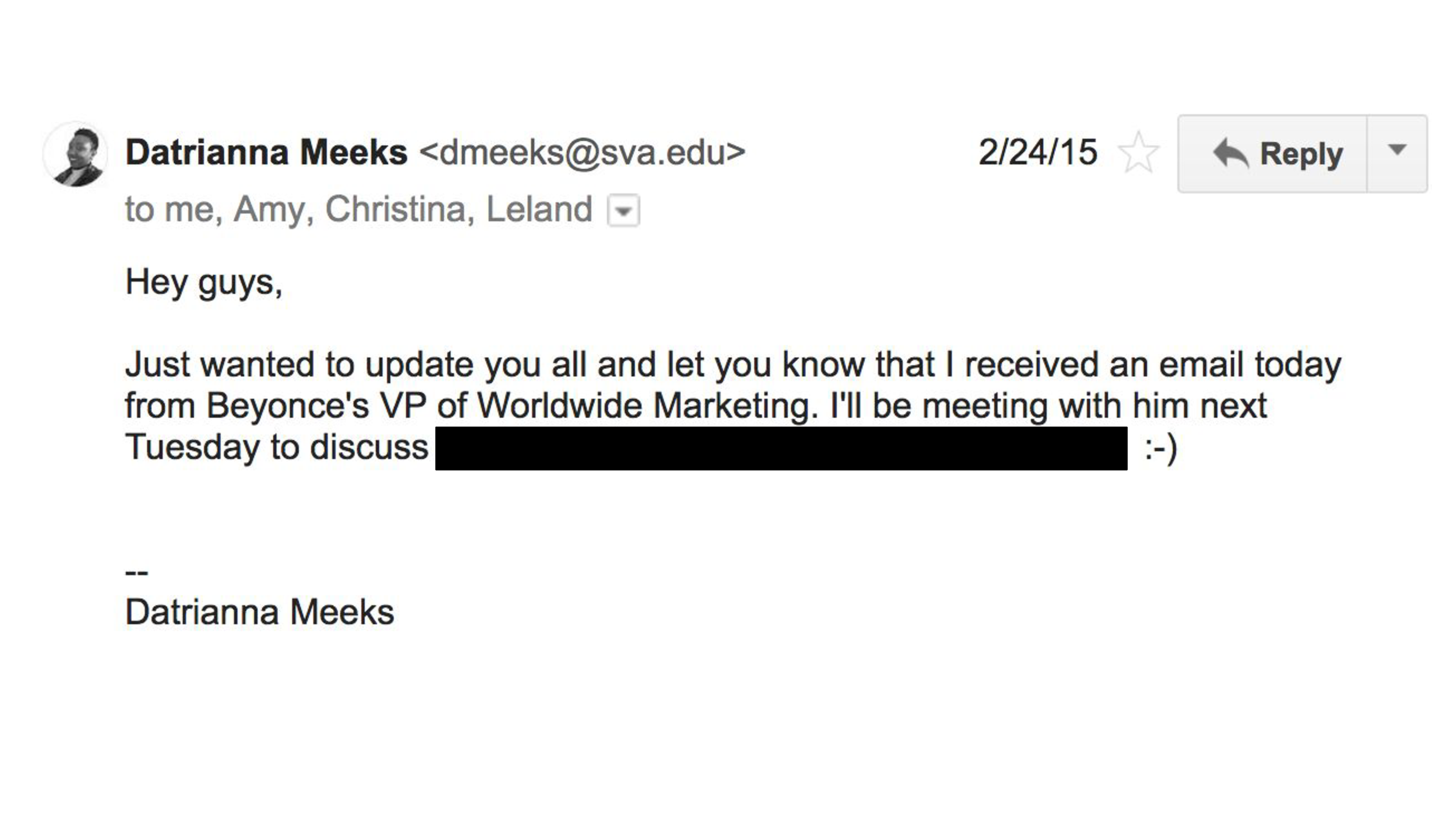Click the signature name Datrianna Meeks
The image size is (1456, 819).
[260, 612]
